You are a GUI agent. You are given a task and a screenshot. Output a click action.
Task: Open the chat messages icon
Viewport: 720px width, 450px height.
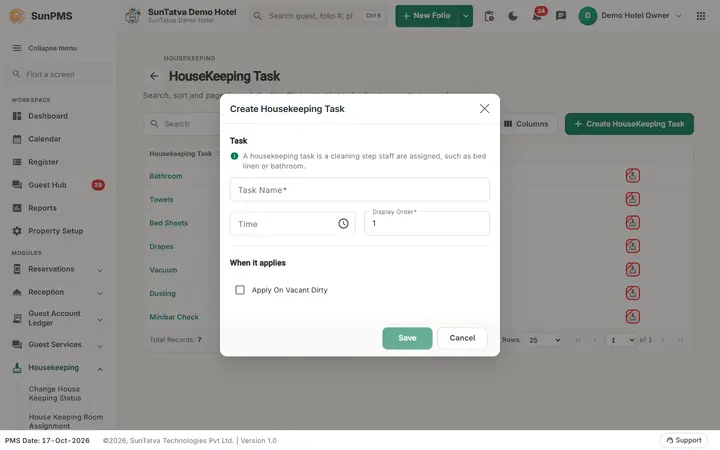point(561,16)
